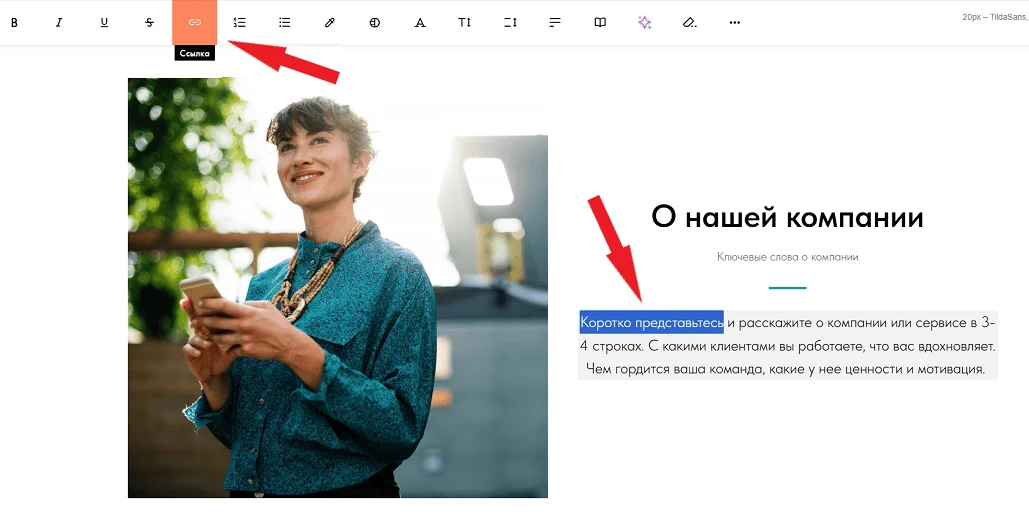Viewport: 1029px width, 524px height.
Task: Toggle italic text style
Action: point(59,22)
